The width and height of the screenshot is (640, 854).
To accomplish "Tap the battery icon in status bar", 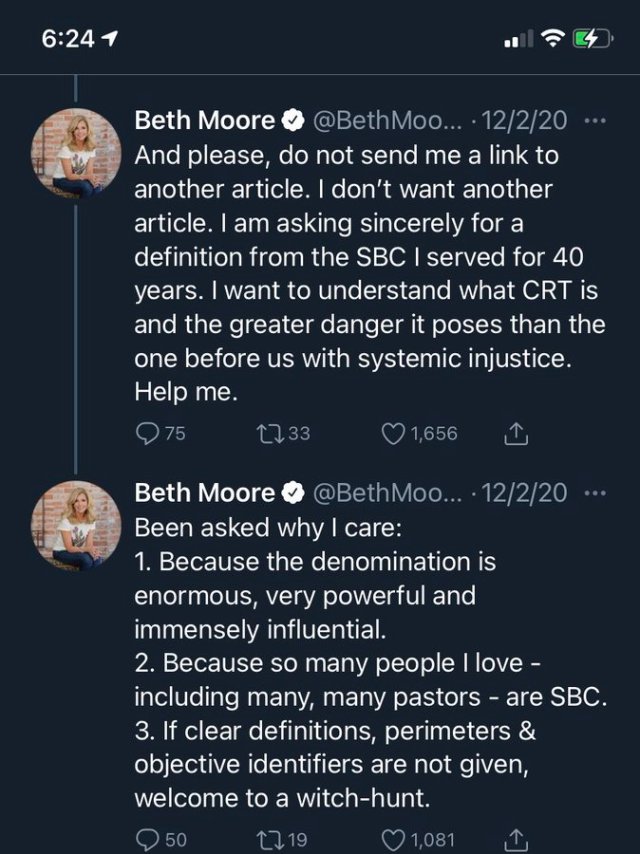I will (590, 39).
